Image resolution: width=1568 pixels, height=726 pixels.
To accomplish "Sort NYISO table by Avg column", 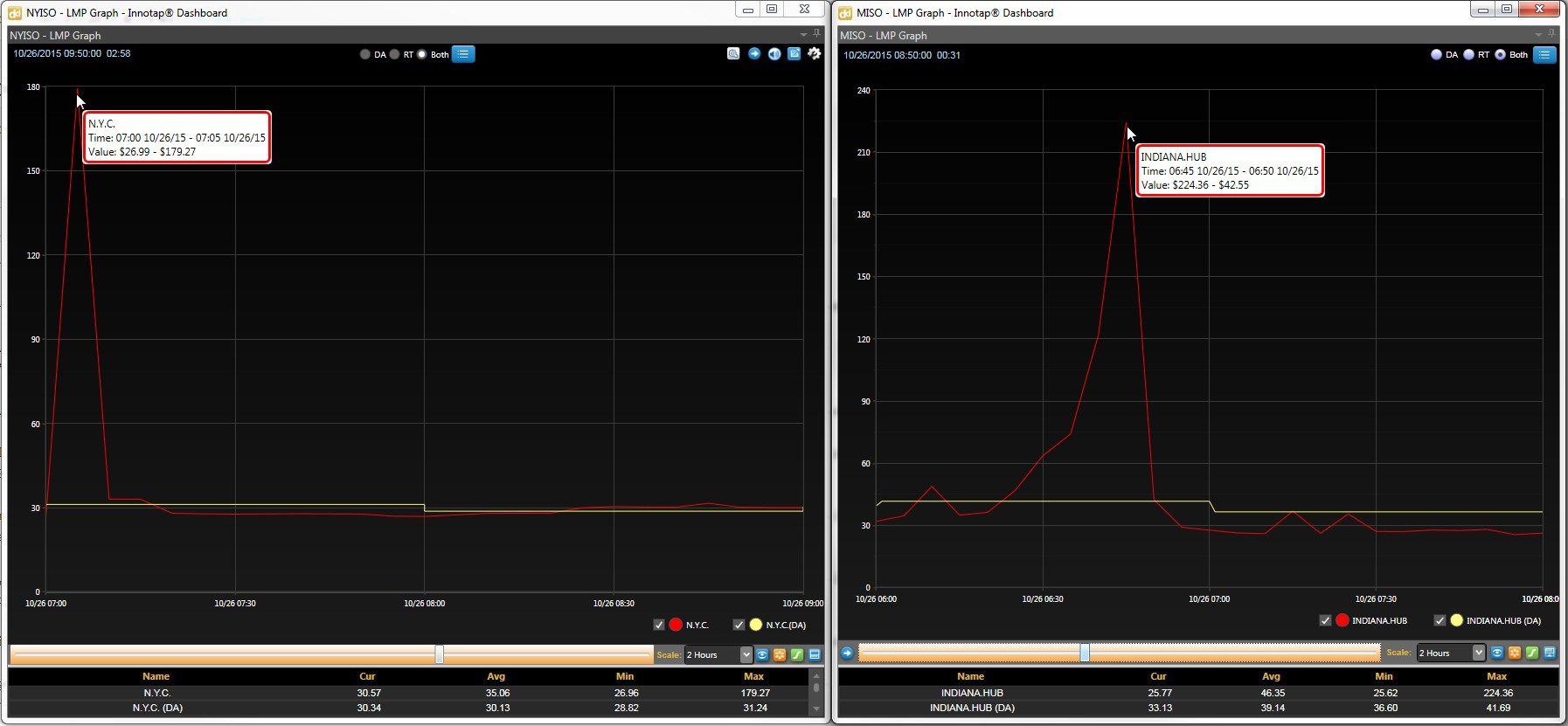I will click(496, 676).
